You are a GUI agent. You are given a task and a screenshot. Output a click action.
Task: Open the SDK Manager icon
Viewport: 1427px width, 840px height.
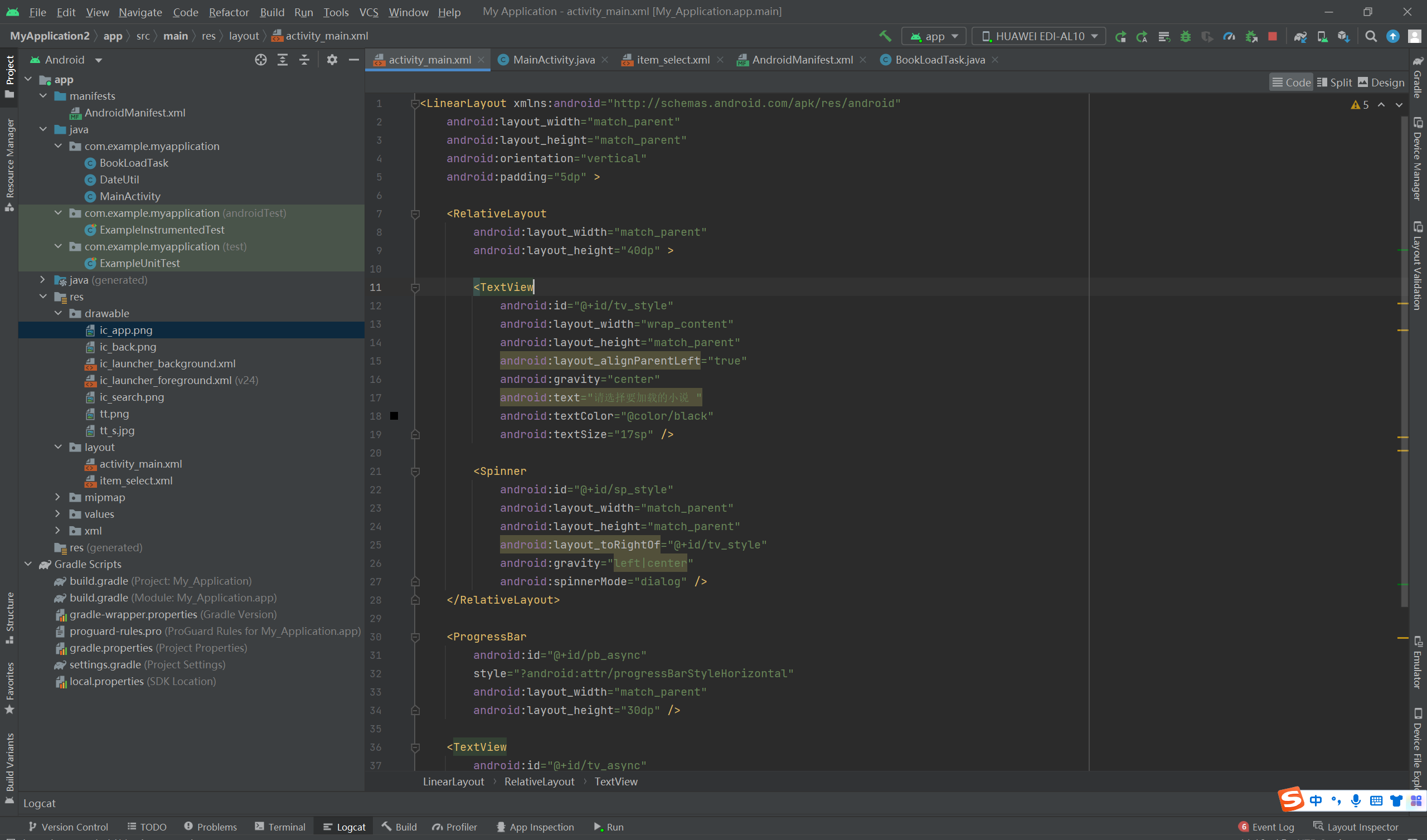pyautogui.click(x=1343, y=36)
